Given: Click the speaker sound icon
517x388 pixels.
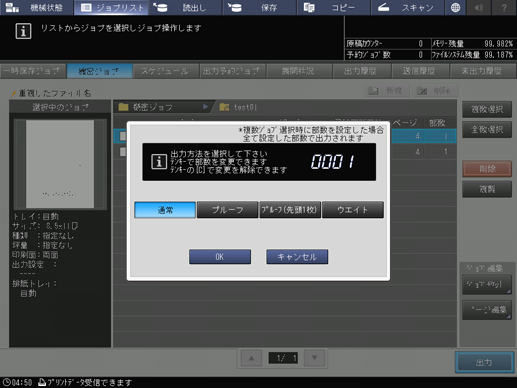Looking at the screenshot, I should 479,7.
